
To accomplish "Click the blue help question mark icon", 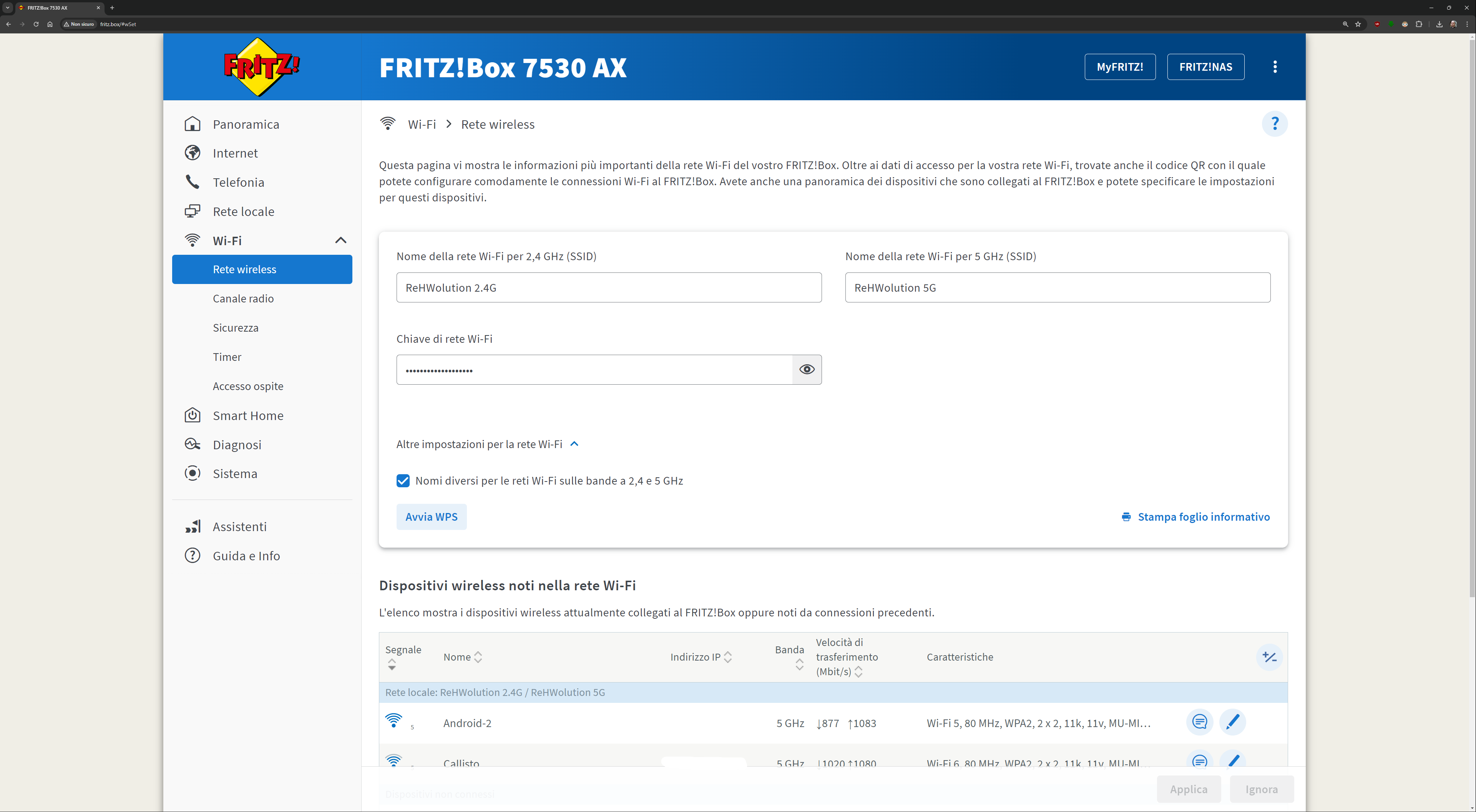I will click(1274, 124).
